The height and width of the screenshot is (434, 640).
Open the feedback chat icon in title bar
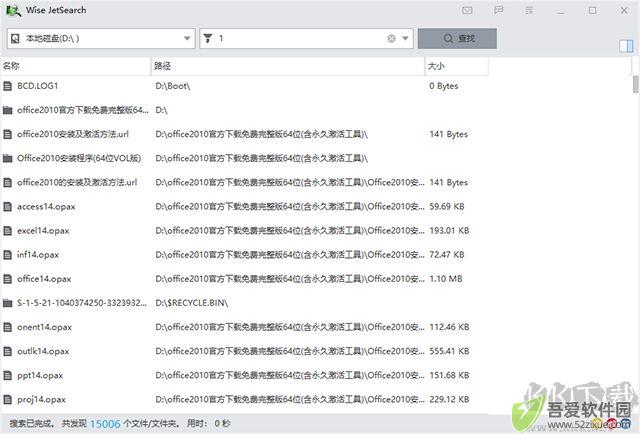(498, 10)
